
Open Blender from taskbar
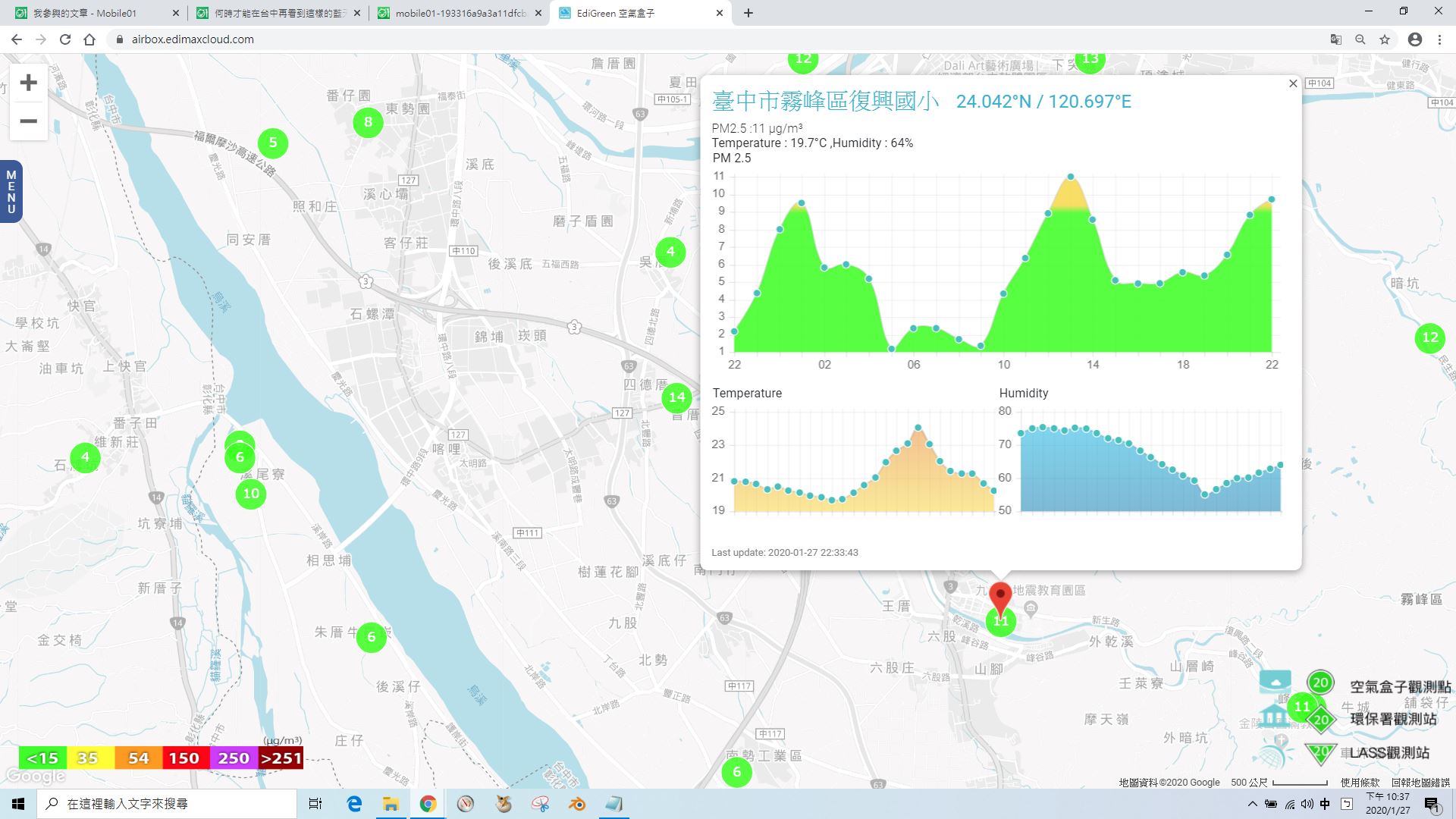coord(578,804)
